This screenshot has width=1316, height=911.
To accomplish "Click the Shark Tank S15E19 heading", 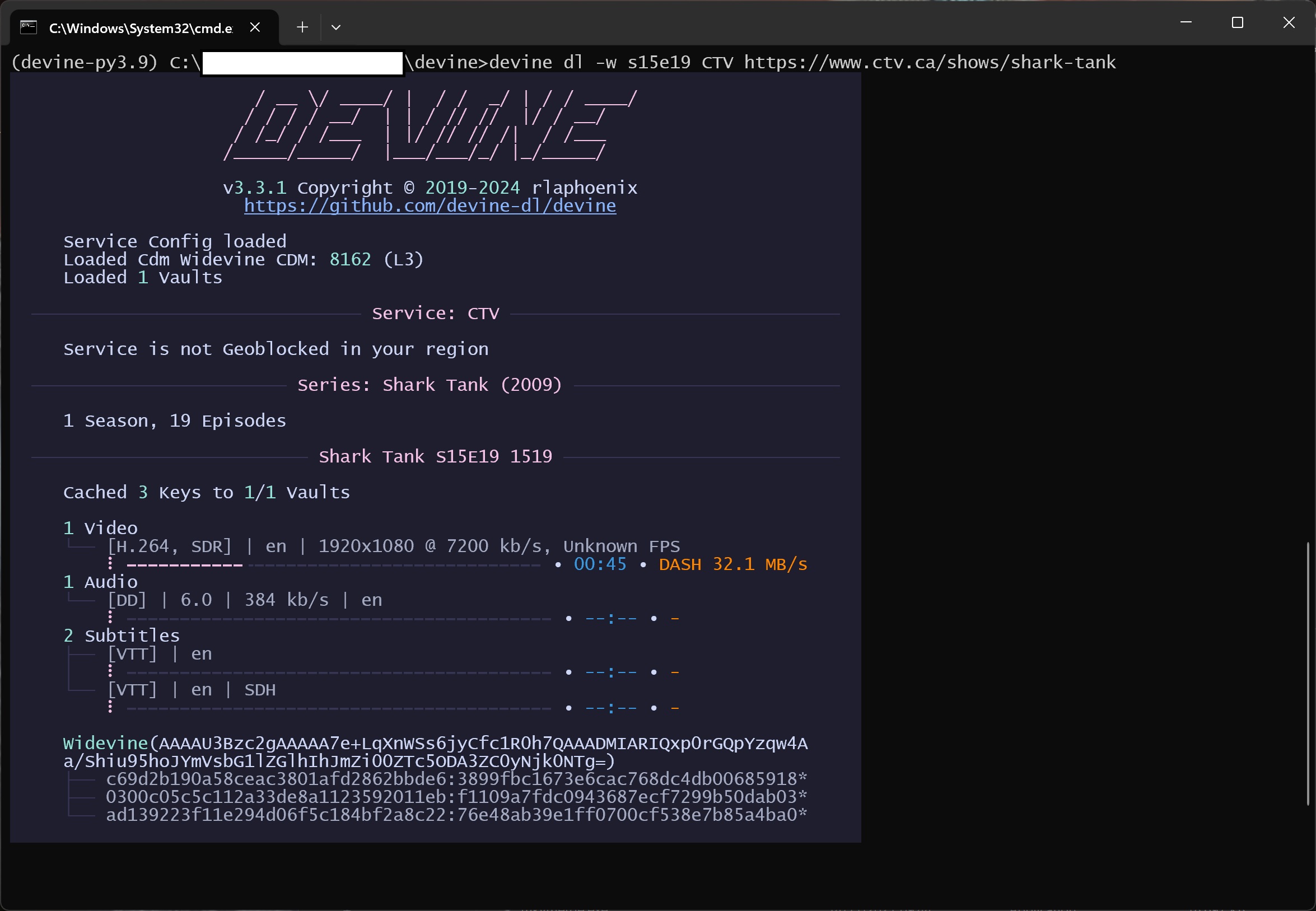I will 435,457.
